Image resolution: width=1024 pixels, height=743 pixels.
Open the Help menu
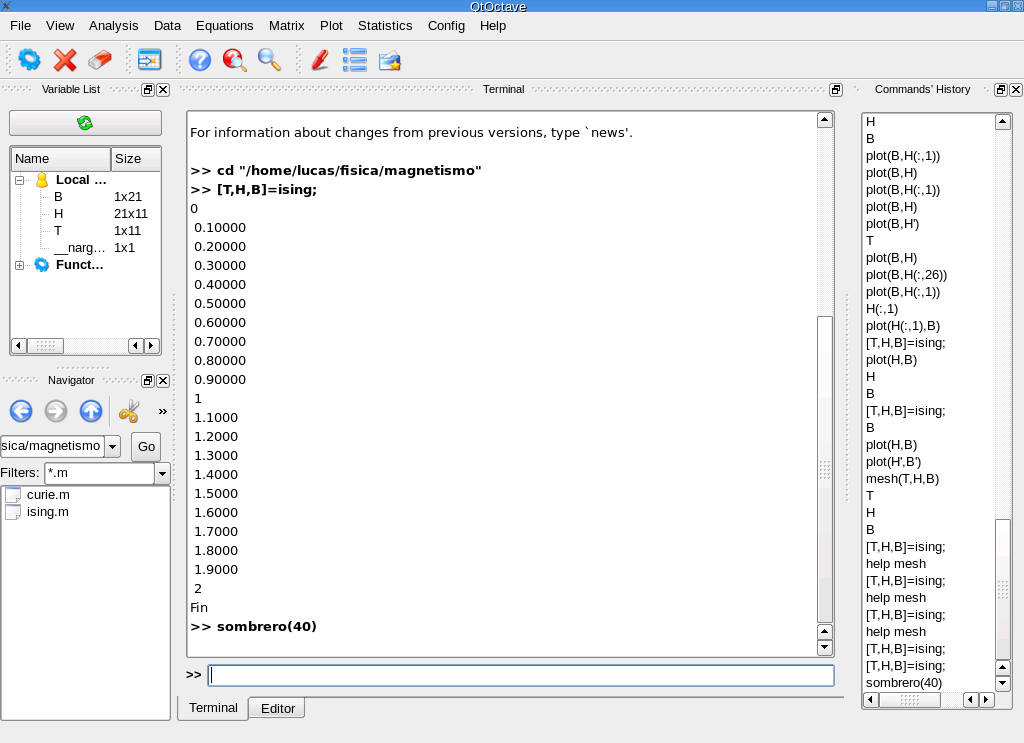(493, 25)
